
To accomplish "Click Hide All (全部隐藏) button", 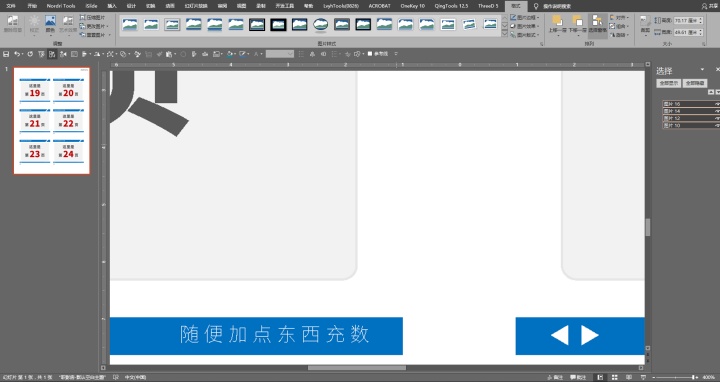I will pyautogui.click(x=695, y=83).
